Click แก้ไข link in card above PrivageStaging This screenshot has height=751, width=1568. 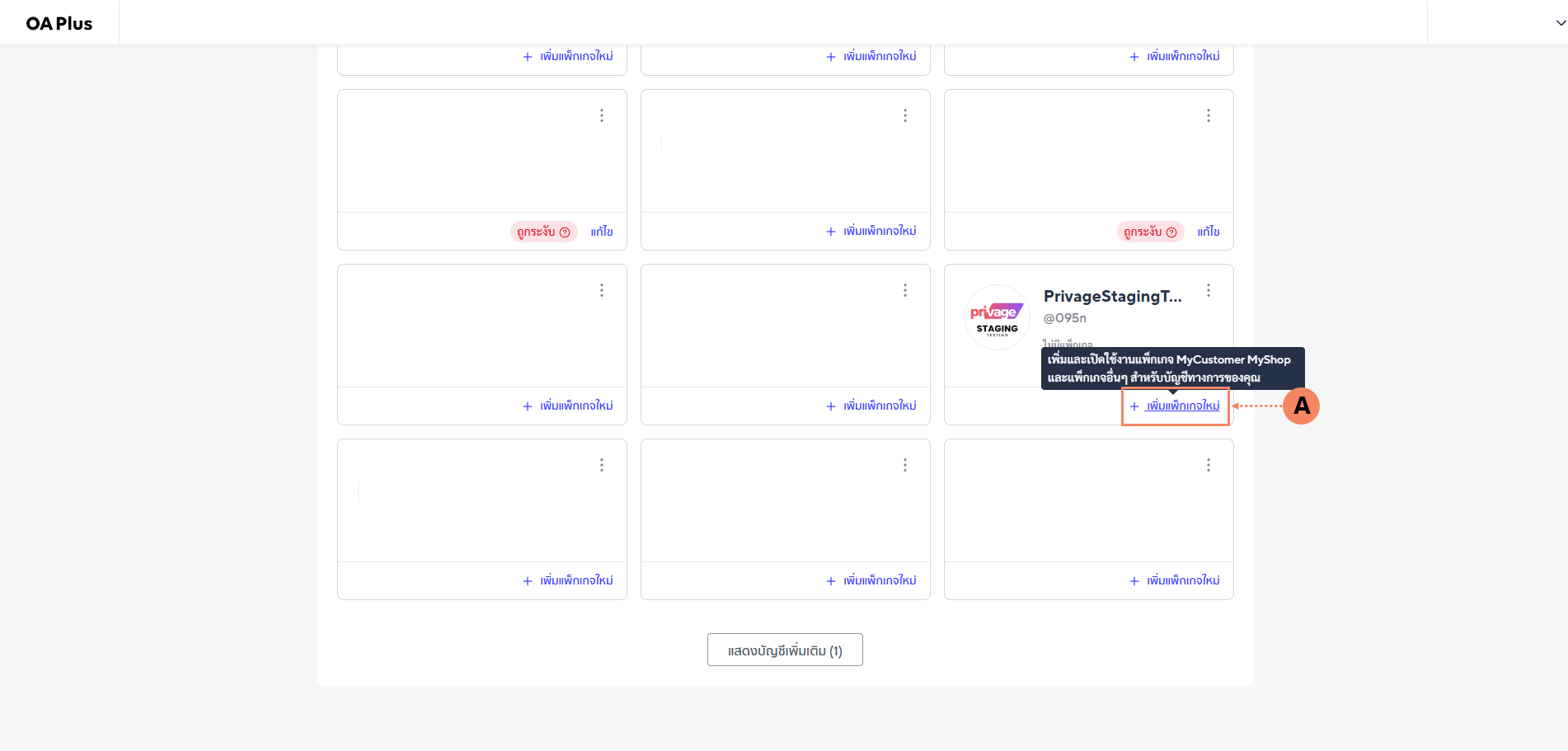1208,232
